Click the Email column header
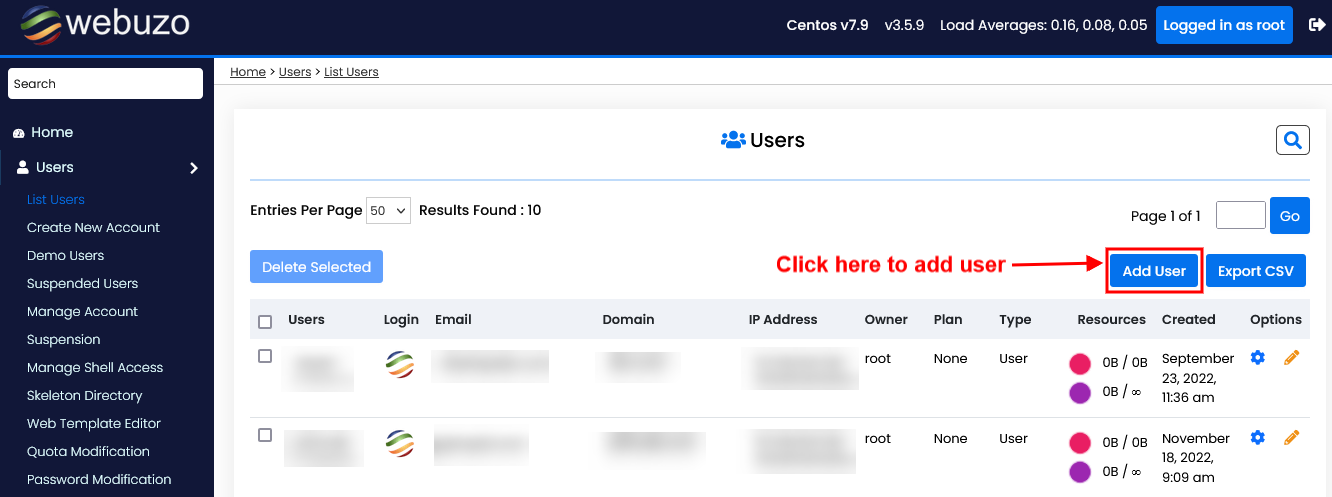The image size is (1332, 497). click(x=453, y=320)
